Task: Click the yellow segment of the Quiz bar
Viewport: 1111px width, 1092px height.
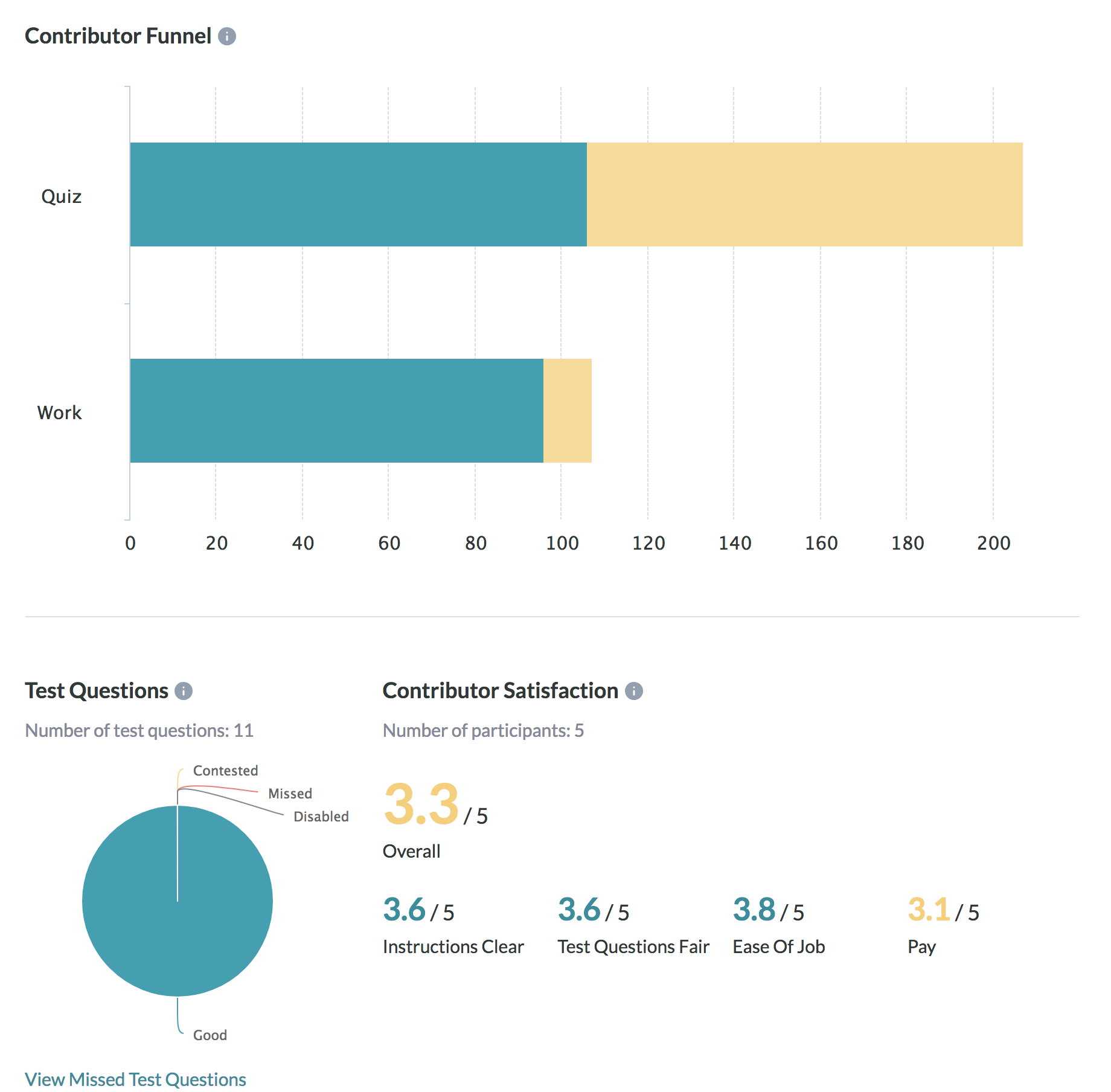Action: tap(804, 194)
